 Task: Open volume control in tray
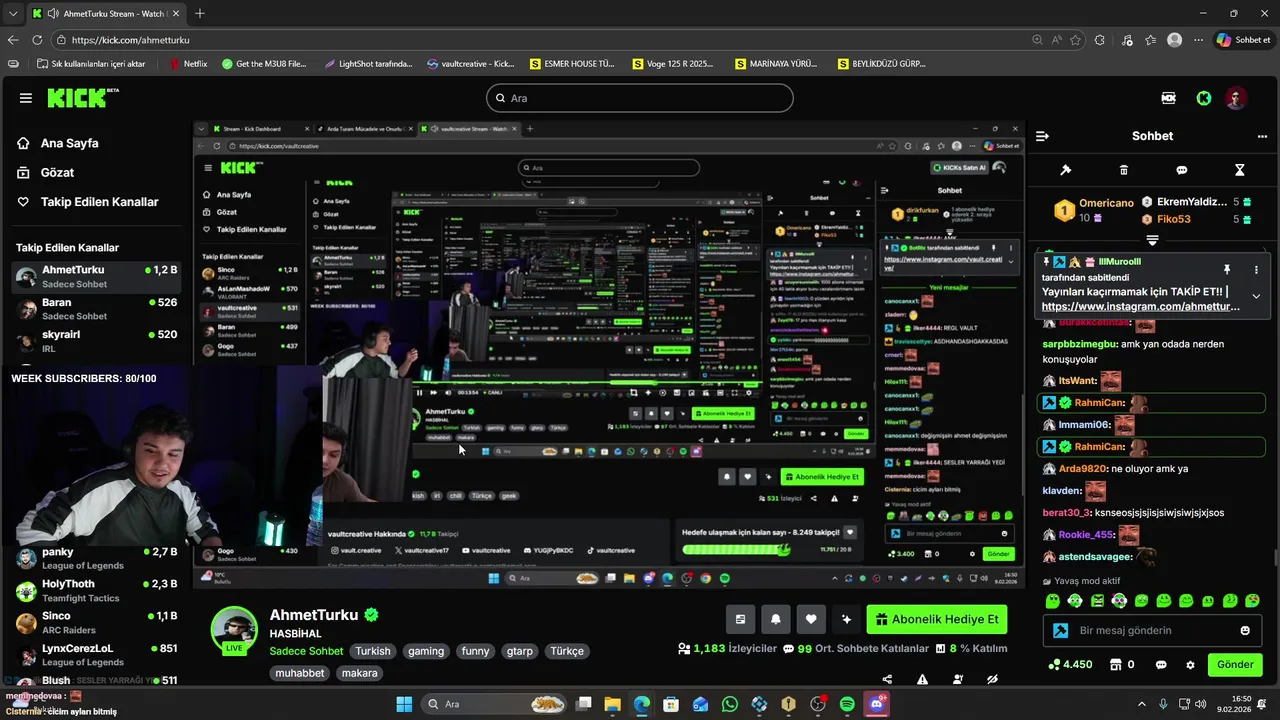pyautogui.click(x=1202, y=704)
